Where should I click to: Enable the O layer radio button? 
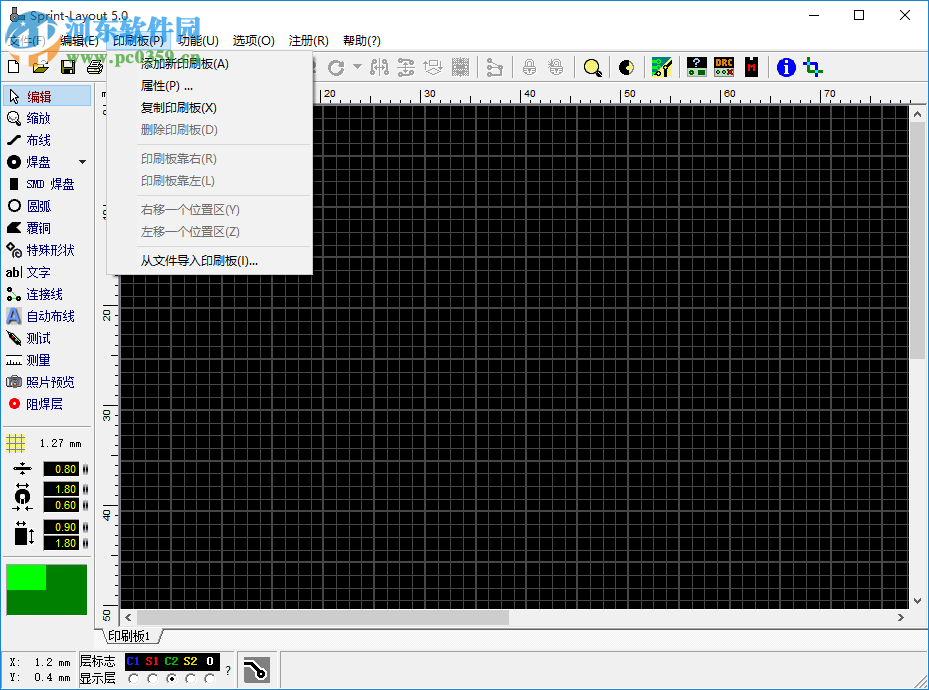pyautogui.click(x=210, y=678)
